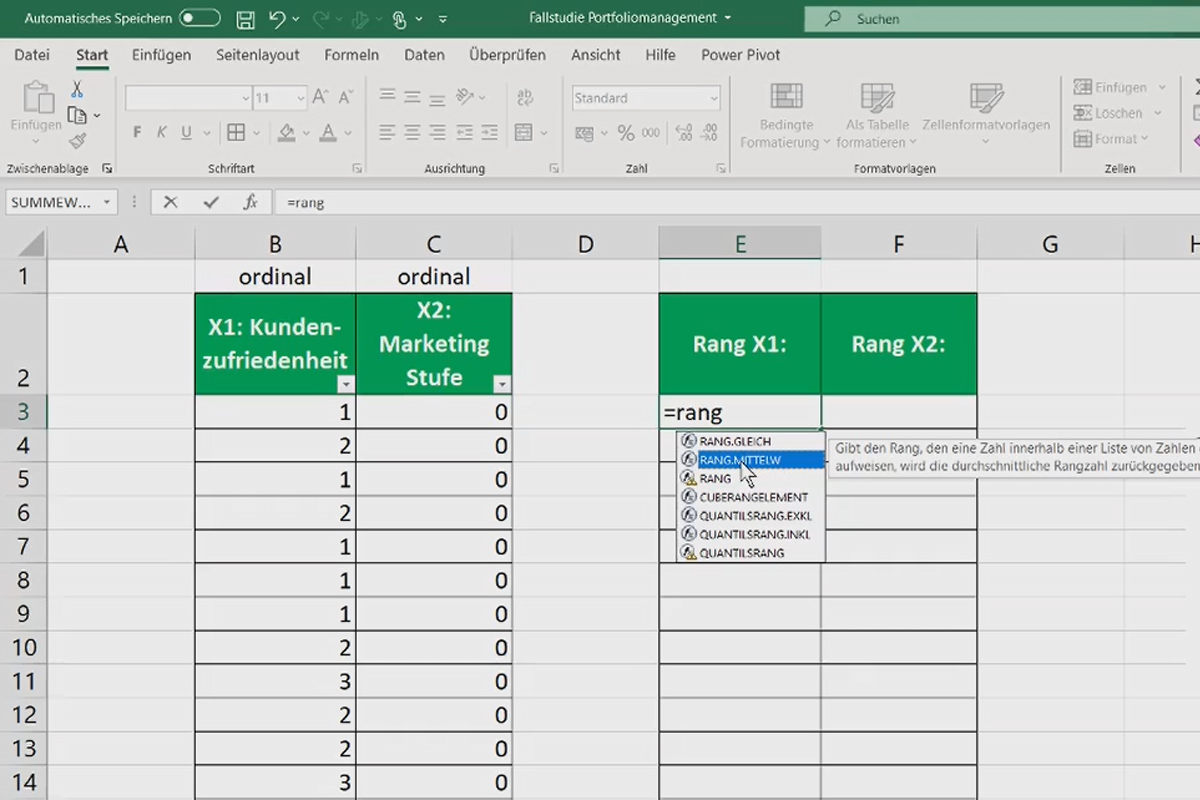1200x800 pixels.
Task: Open the Format cells menu
Action: (x=1111, y=139)
